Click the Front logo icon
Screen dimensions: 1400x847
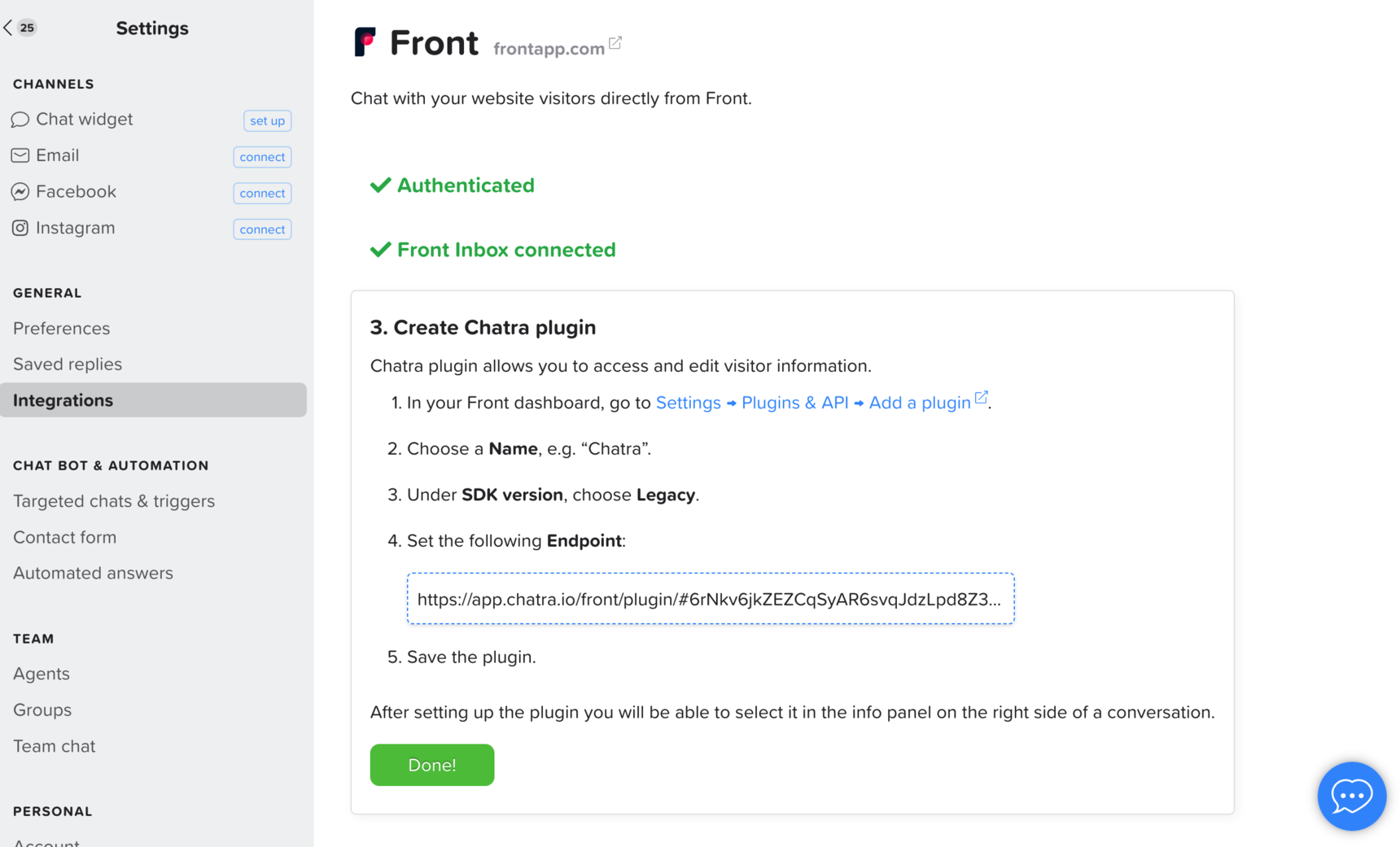(x=365, y=41)
